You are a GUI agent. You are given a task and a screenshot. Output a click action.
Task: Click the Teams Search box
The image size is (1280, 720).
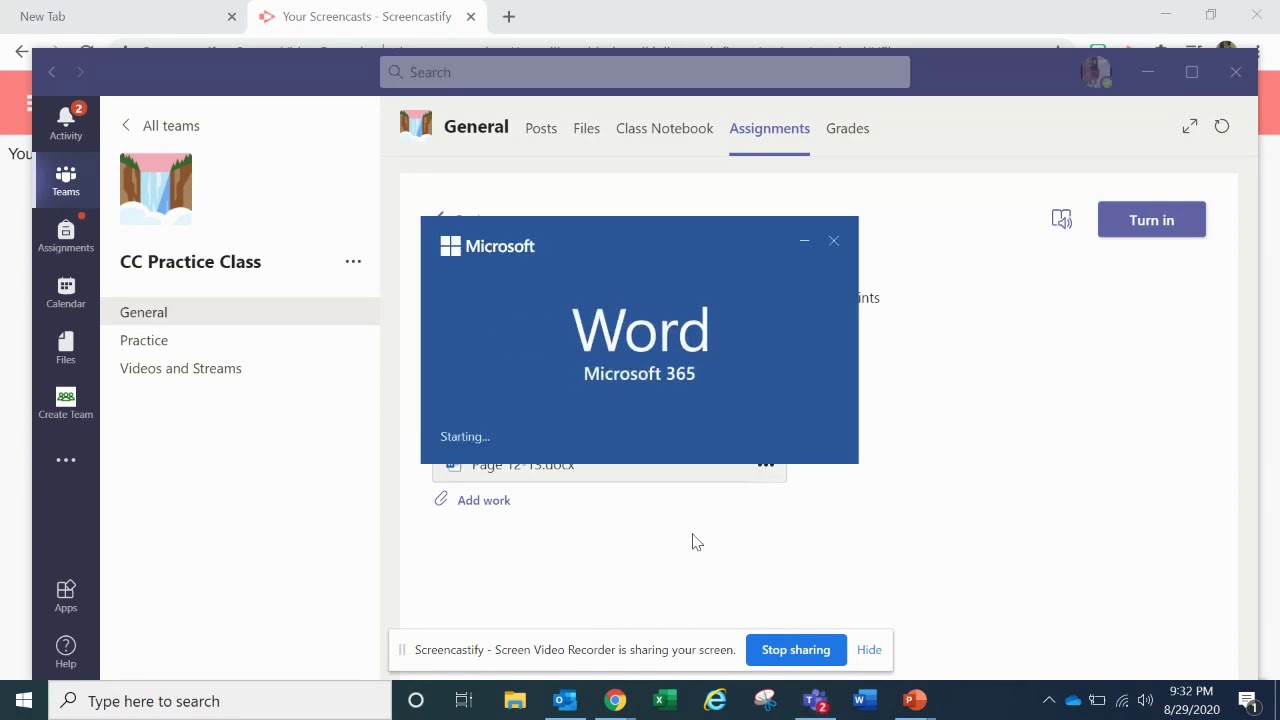coord(645,72)
